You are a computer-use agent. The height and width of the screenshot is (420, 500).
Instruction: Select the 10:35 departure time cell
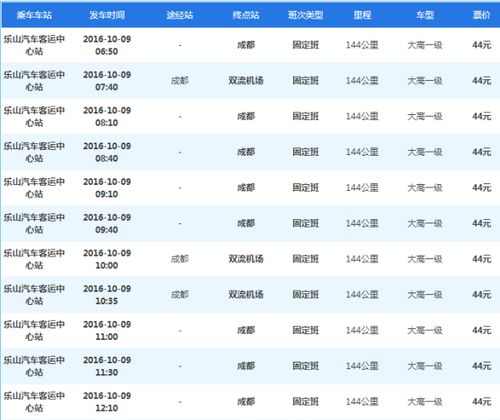click(x=107, y=295)
